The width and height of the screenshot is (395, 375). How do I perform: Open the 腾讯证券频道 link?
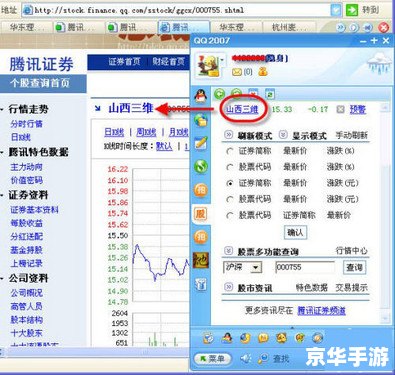(321, 311)
